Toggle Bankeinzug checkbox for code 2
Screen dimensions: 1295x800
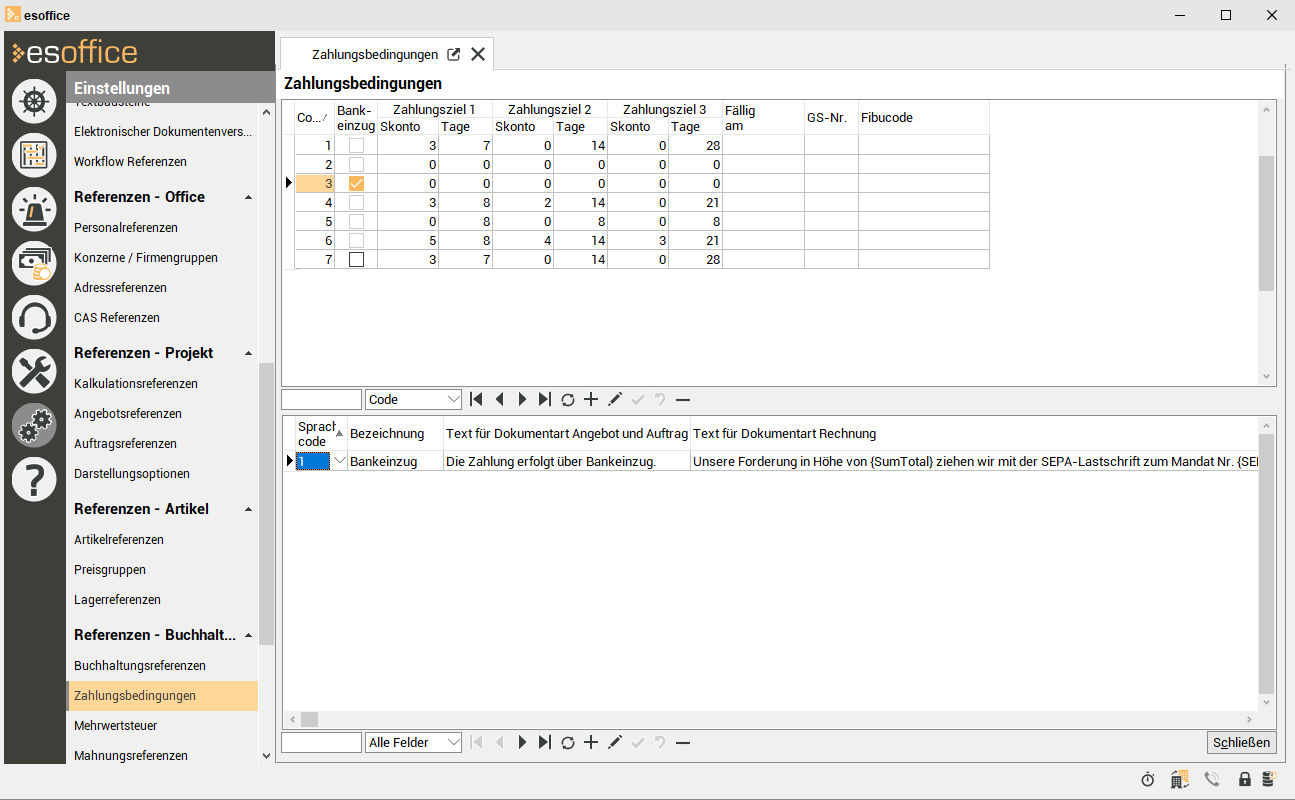pyautogui.click(x=356, y=165)
